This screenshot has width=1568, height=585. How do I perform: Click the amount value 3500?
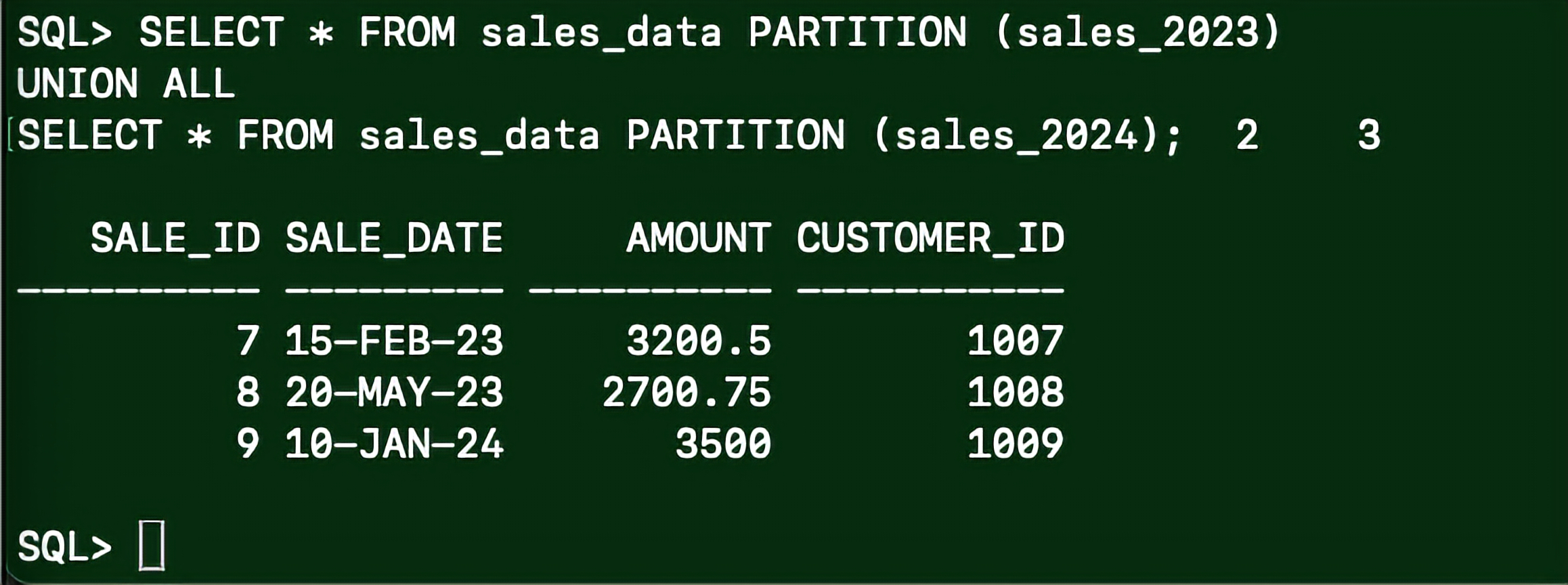pyautogui.click(x=723, y=443)
